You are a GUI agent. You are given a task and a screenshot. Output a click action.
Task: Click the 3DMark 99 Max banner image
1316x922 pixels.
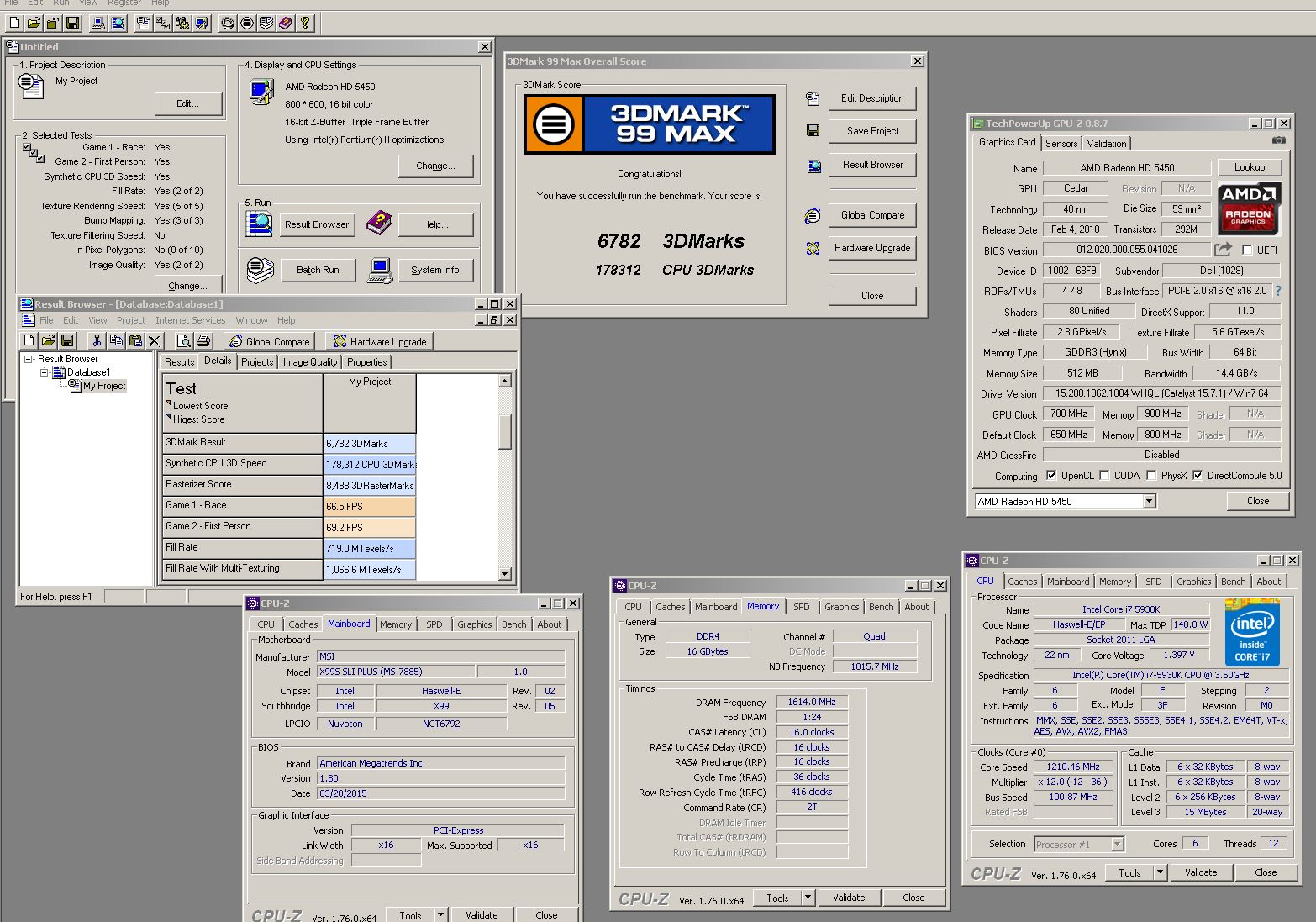[x=649, y=124]
